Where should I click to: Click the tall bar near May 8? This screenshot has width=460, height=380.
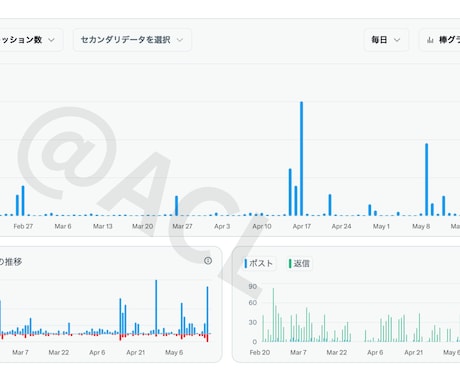(x=426, y=179)
